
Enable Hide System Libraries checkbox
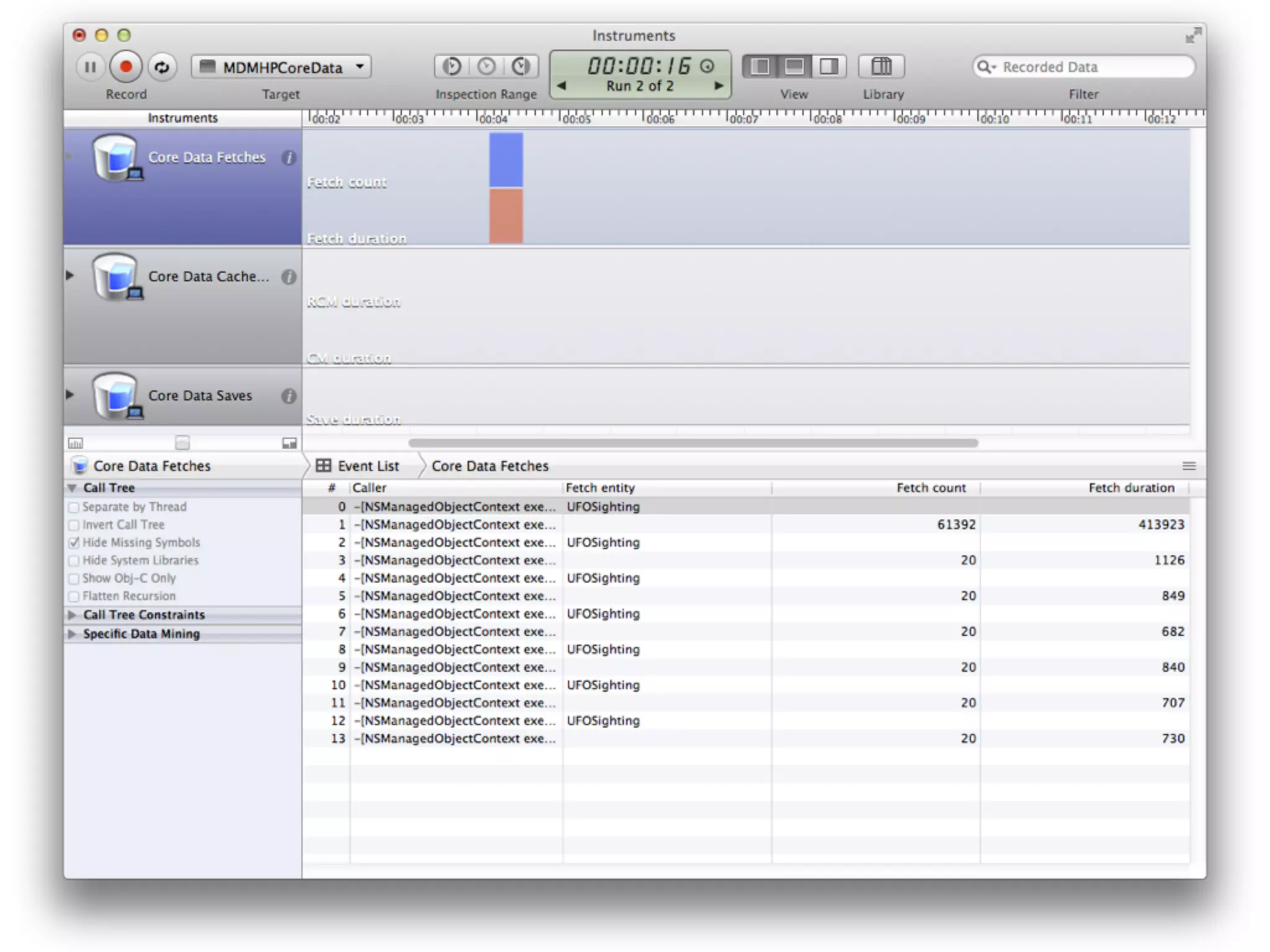pos(74,561)
